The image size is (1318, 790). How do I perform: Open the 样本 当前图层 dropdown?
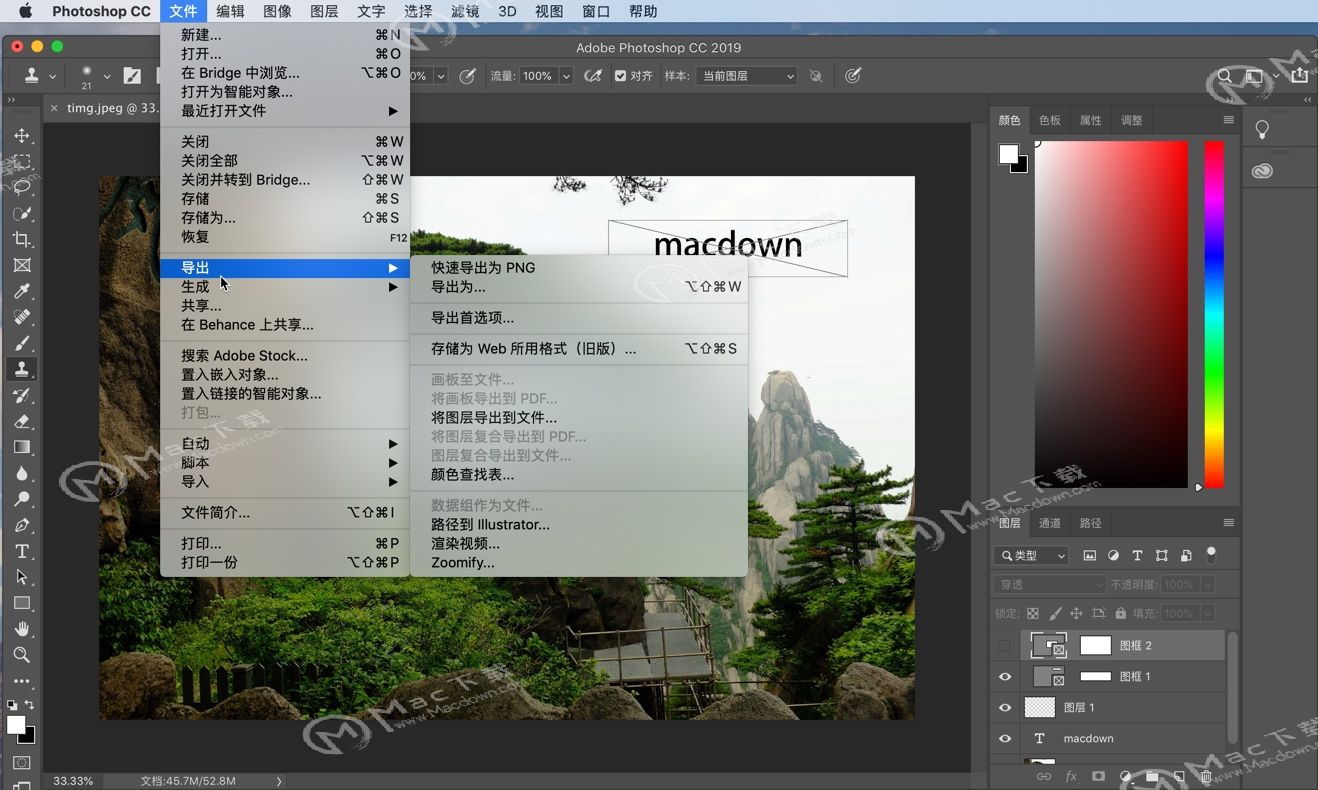(x=747, y=76)
